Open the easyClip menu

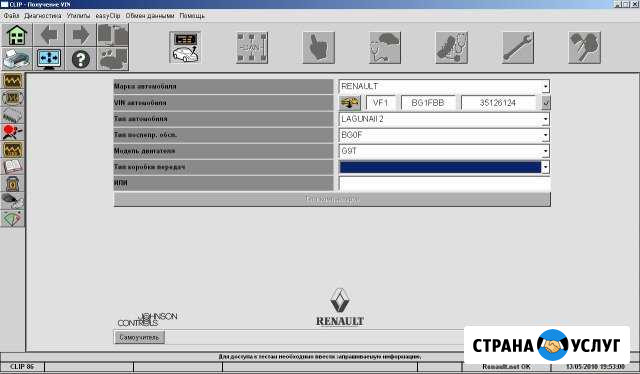click(108, 16)
